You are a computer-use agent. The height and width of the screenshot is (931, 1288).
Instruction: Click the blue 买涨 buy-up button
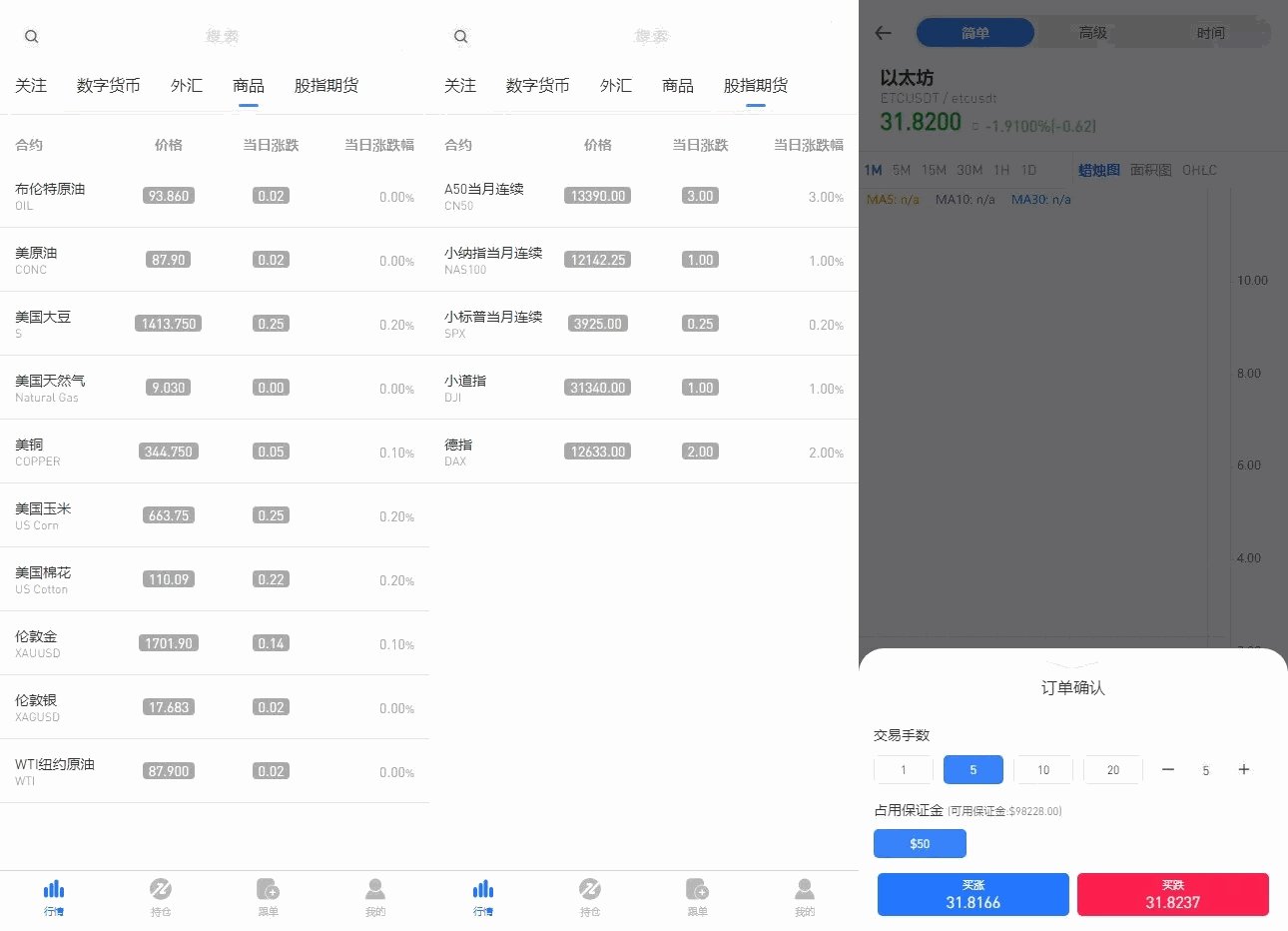pyautogui.click(x=971, y=894)
